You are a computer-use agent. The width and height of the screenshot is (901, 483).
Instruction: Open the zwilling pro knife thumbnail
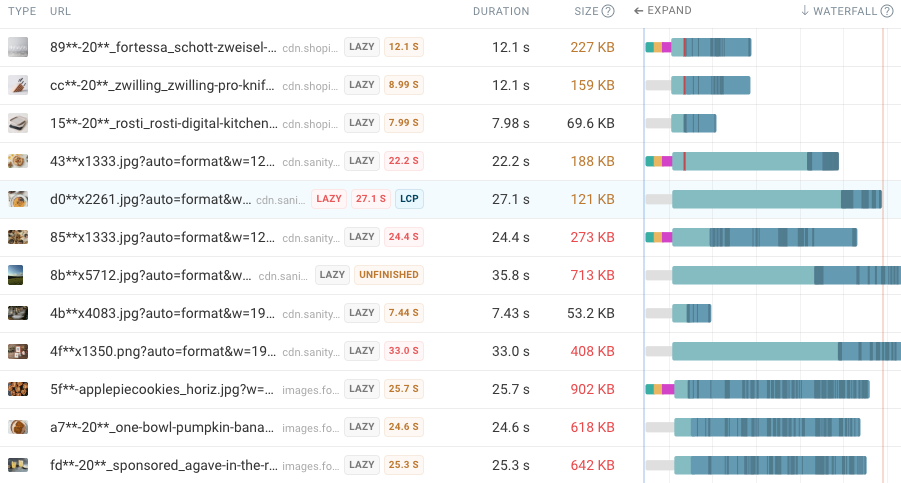pyautogui.click(x=18, y=85)
